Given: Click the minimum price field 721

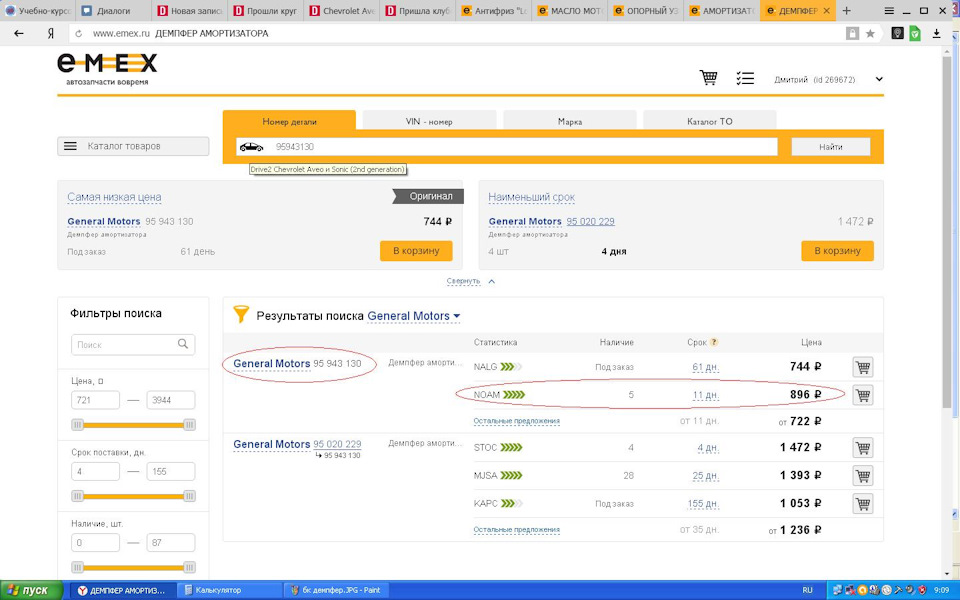Looking at the screenshot, I should [x=96, y=400].
